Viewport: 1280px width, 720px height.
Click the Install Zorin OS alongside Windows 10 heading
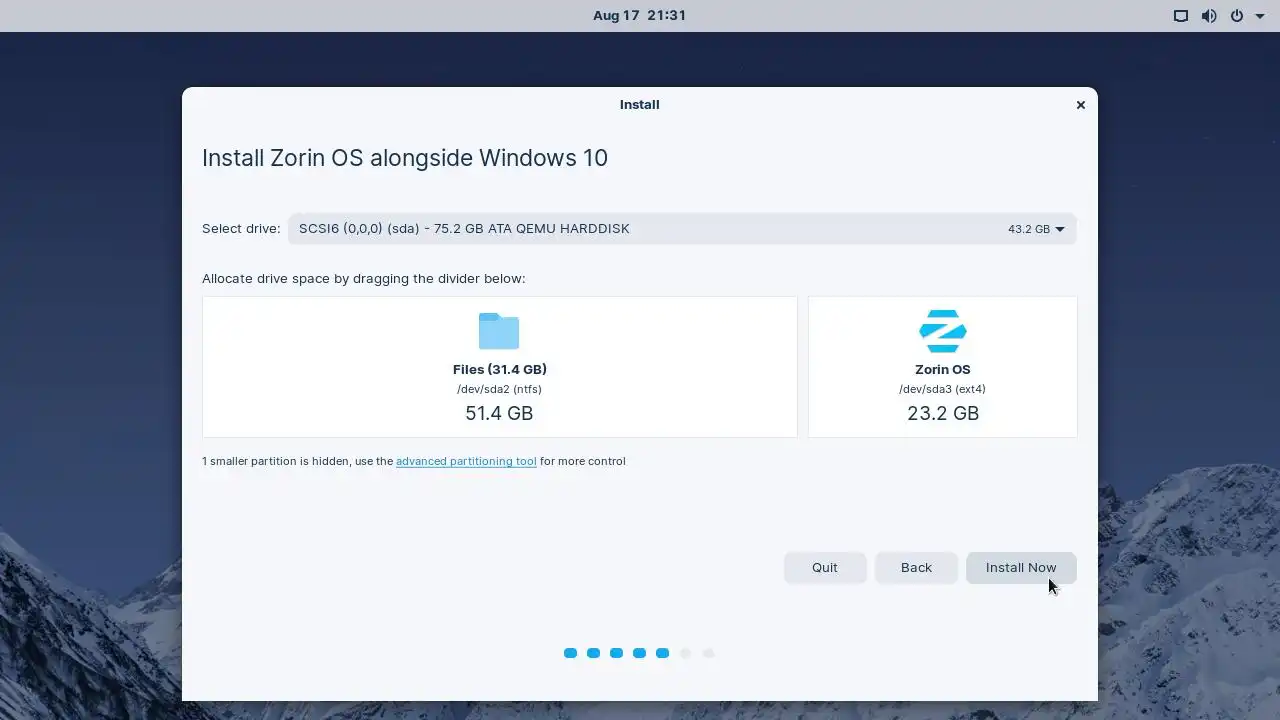pyautogui.click(x=405, y=158)
